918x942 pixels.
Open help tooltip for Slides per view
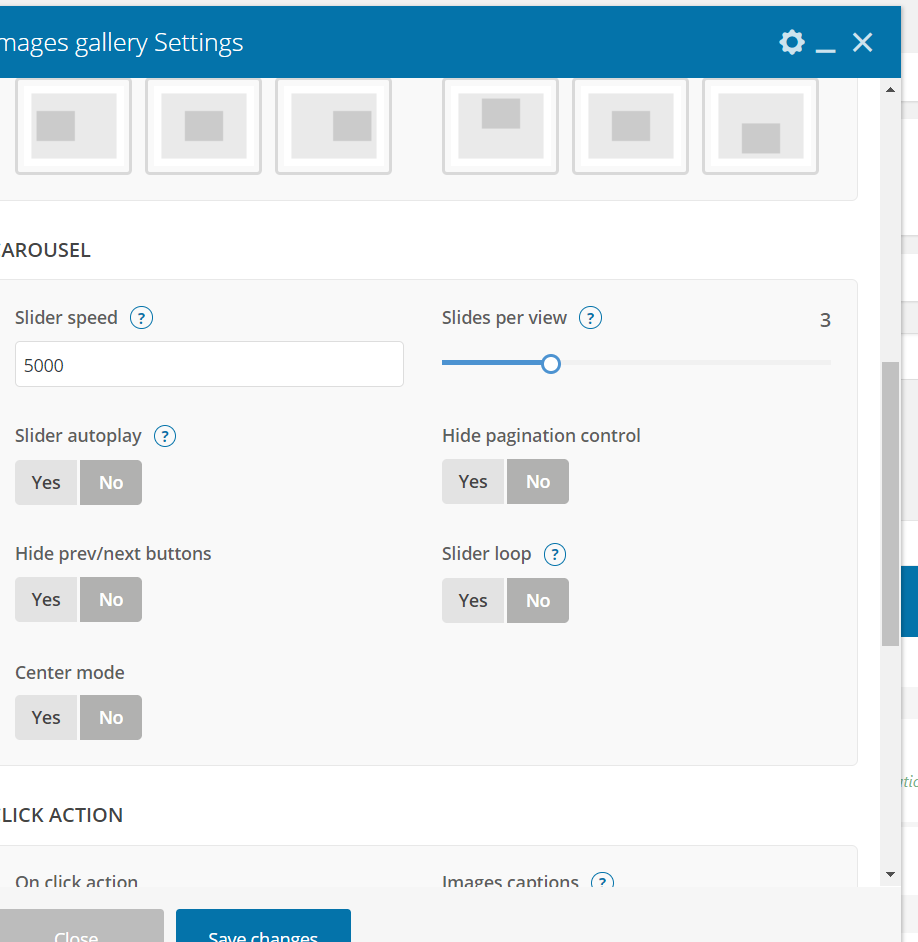(590, 318)
